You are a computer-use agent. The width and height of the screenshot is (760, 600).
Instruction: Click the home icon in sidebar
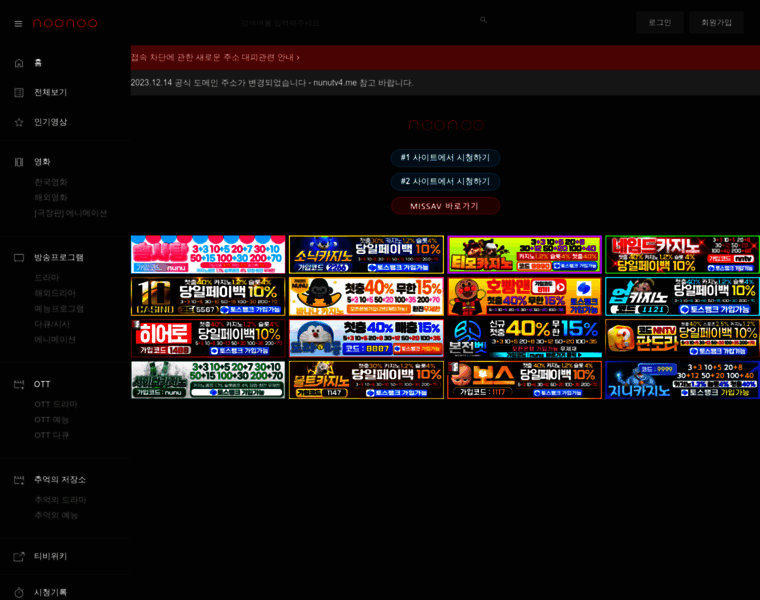pos(19,63)
